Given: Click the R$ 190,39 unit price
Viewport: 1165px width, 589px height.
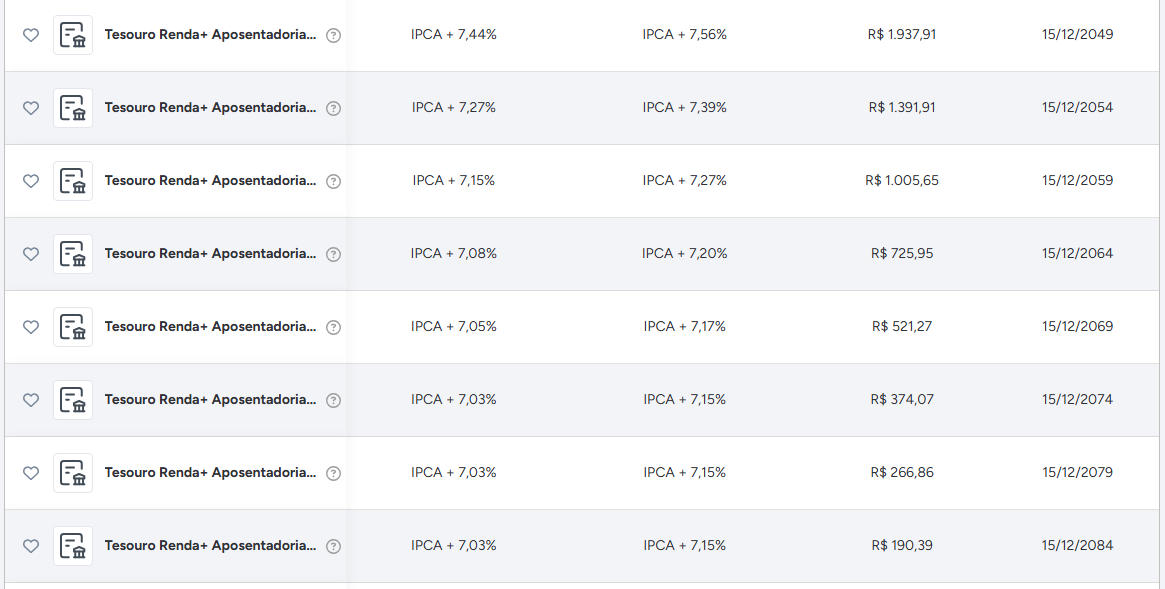Looking at the screenshot, I should coord(902,545).
